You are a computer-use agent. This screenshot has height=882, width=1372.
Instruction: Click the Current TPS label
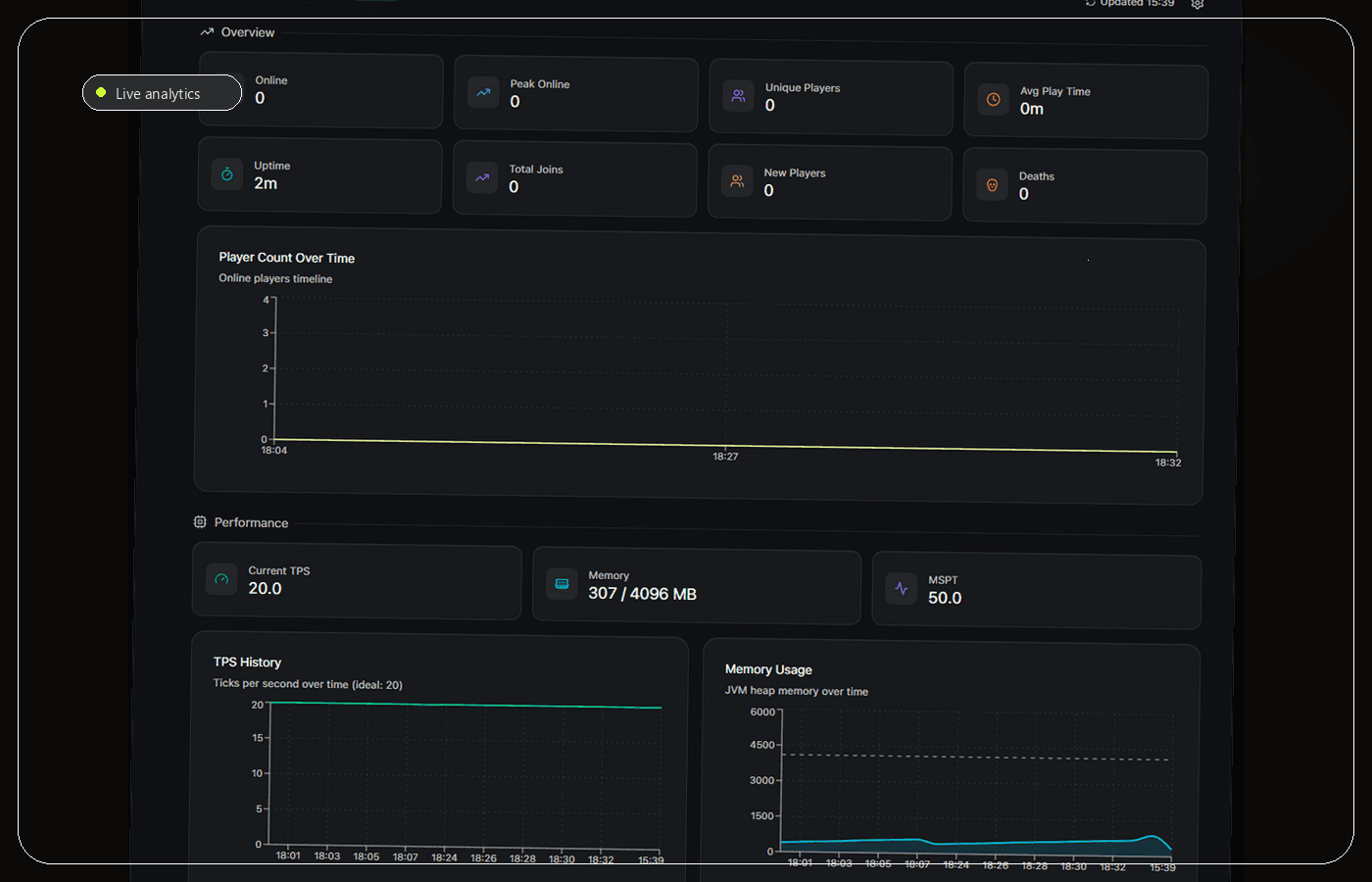[279, 570]
